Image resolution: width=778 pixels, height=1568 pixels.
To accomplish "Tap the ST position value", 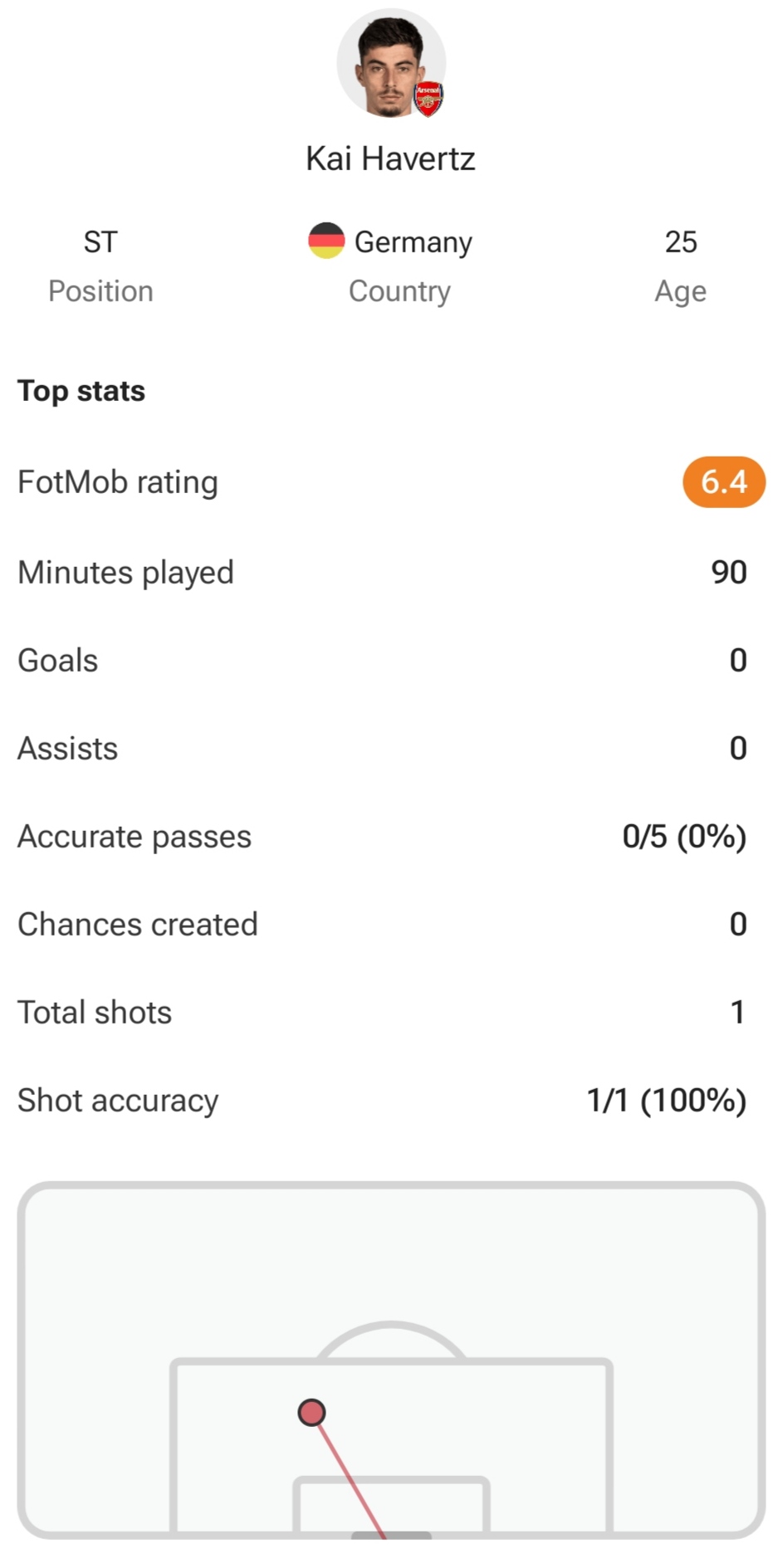I will point(100,242).
